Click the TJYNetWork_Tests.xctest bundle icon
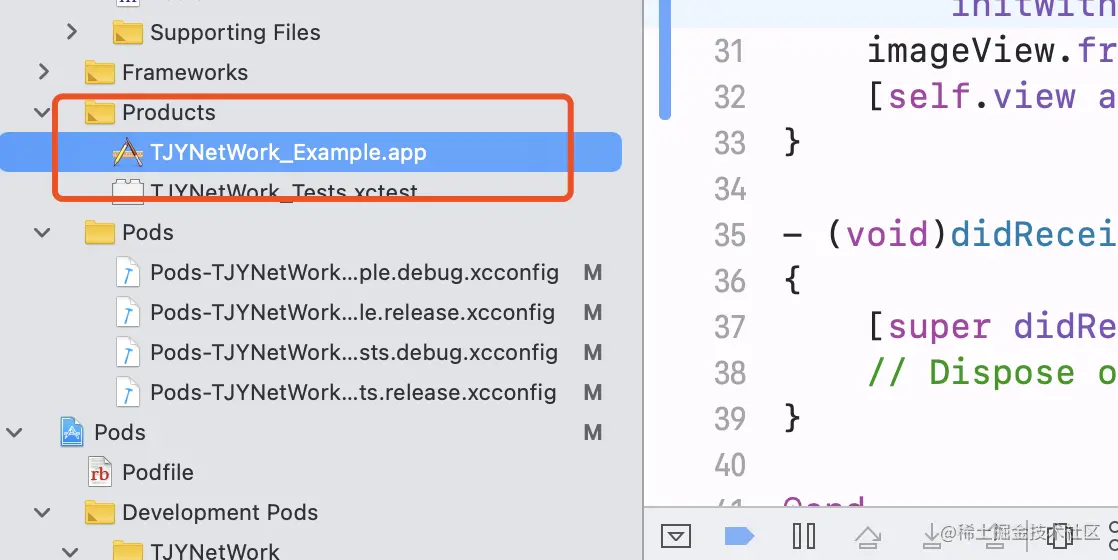 click(127, 191)
